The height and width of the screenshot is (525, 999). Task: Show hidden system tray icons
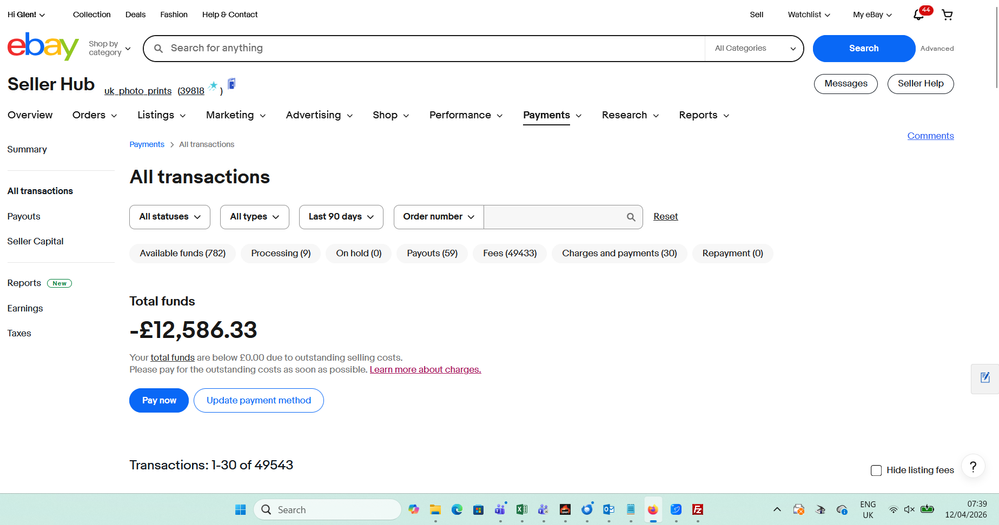[x=777, y=510]
